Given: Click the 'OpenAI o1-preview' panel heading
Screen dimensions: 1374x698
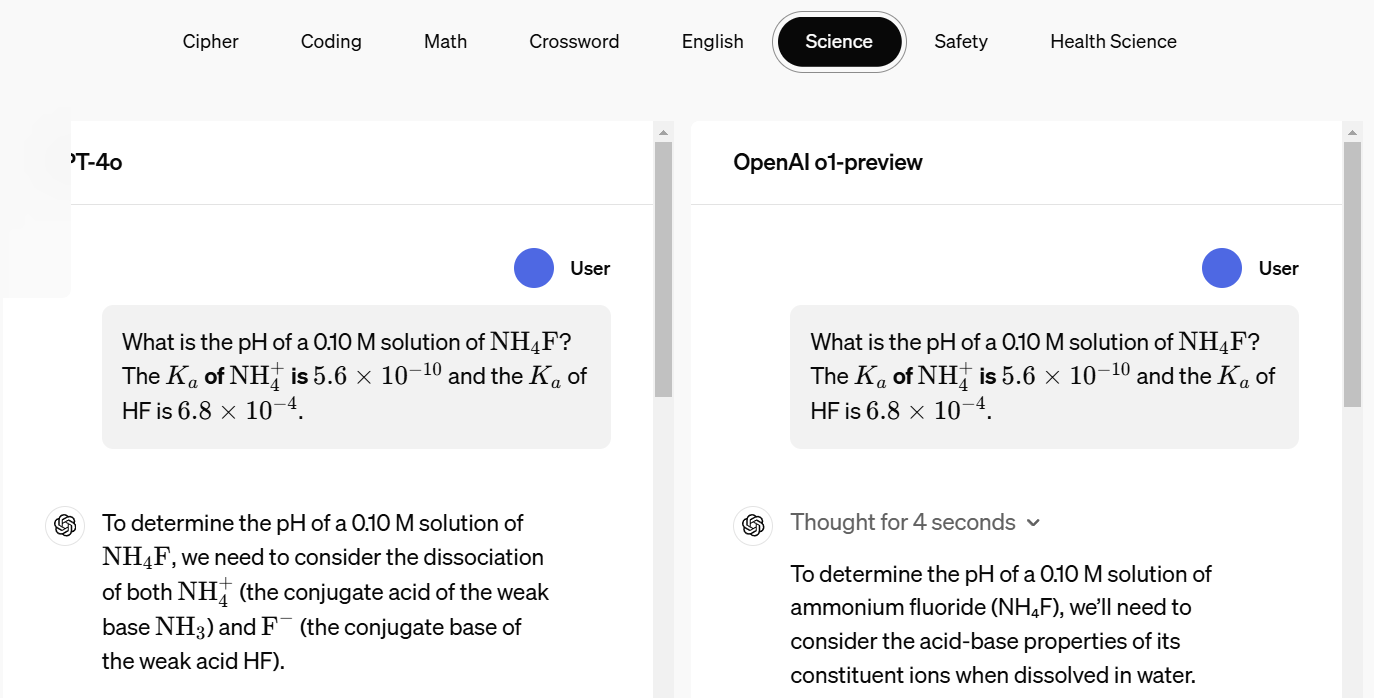Looking at the screenshot, I should [827, 162].
